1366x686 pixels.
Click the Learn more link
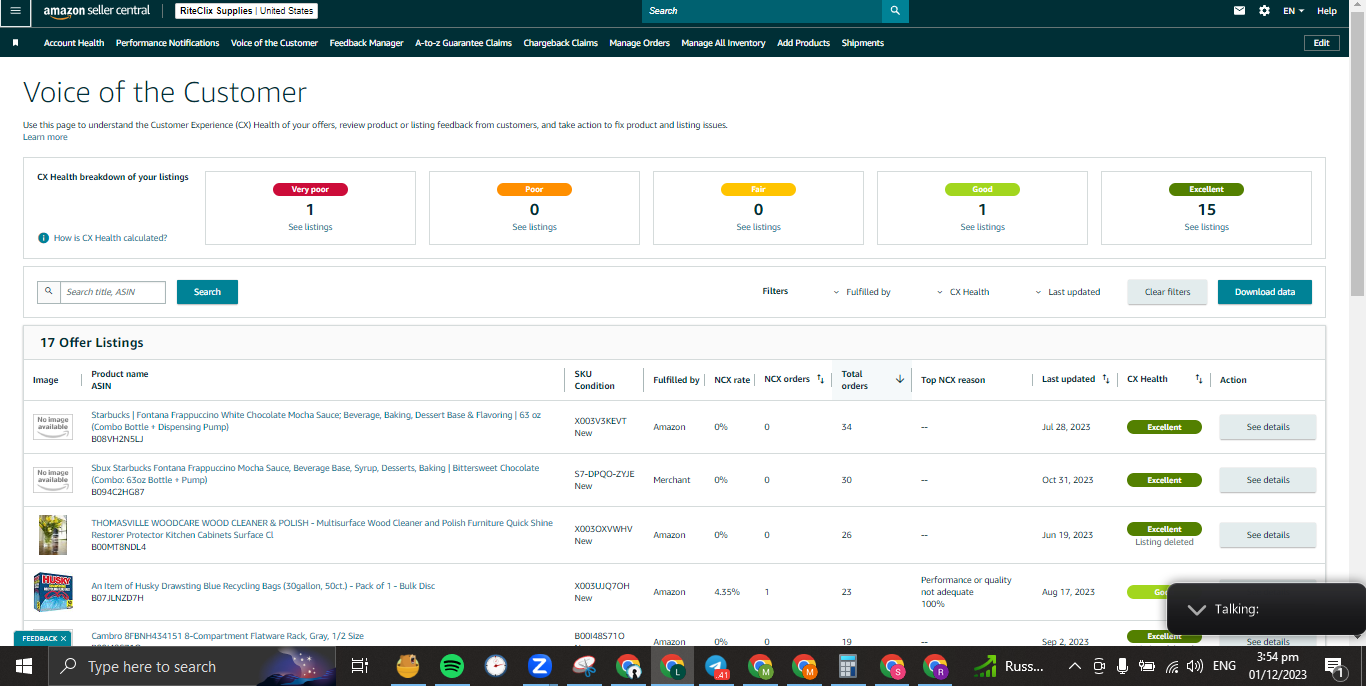45,137
